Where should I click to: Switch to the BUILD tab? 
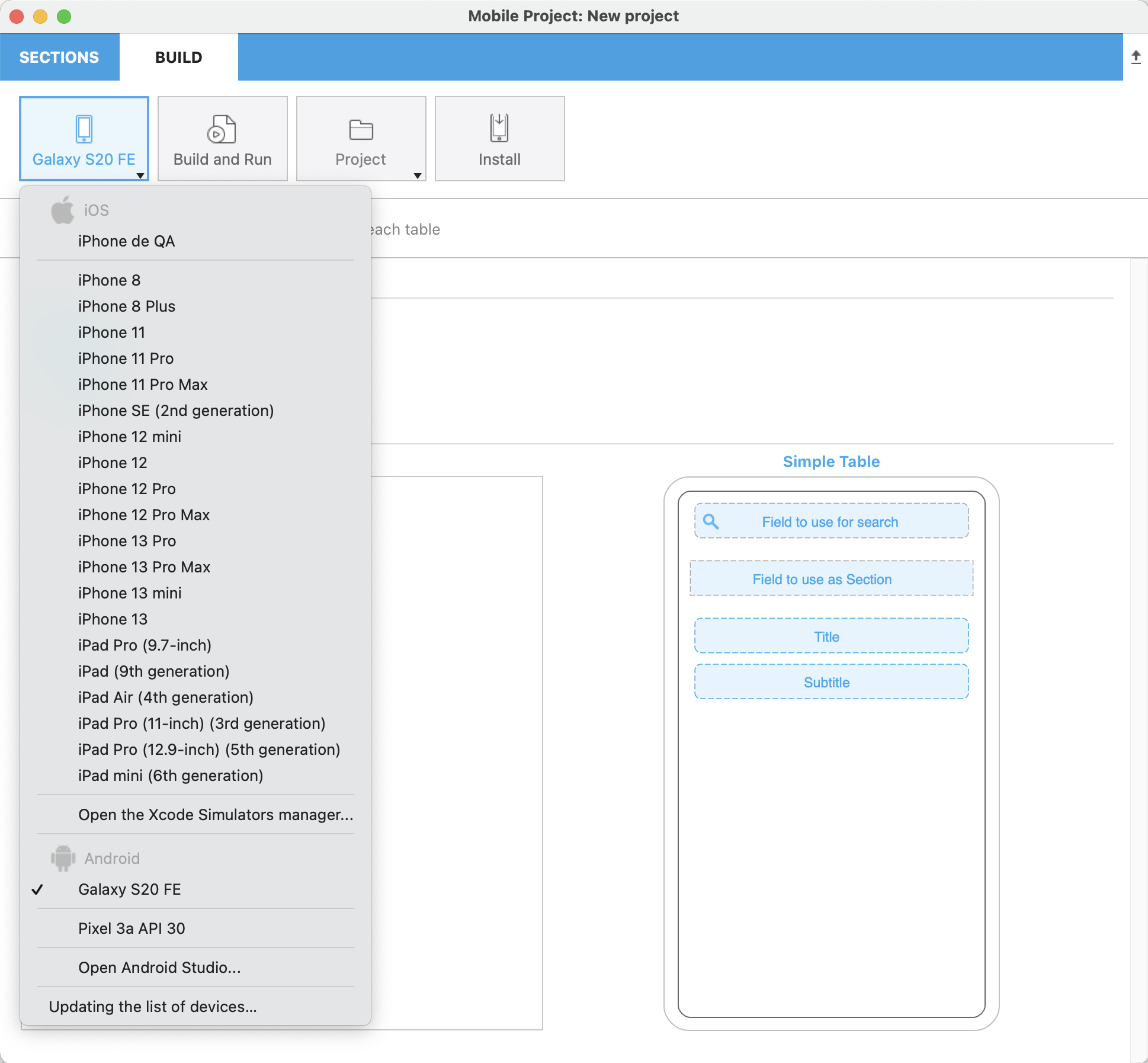click(179, 57)
